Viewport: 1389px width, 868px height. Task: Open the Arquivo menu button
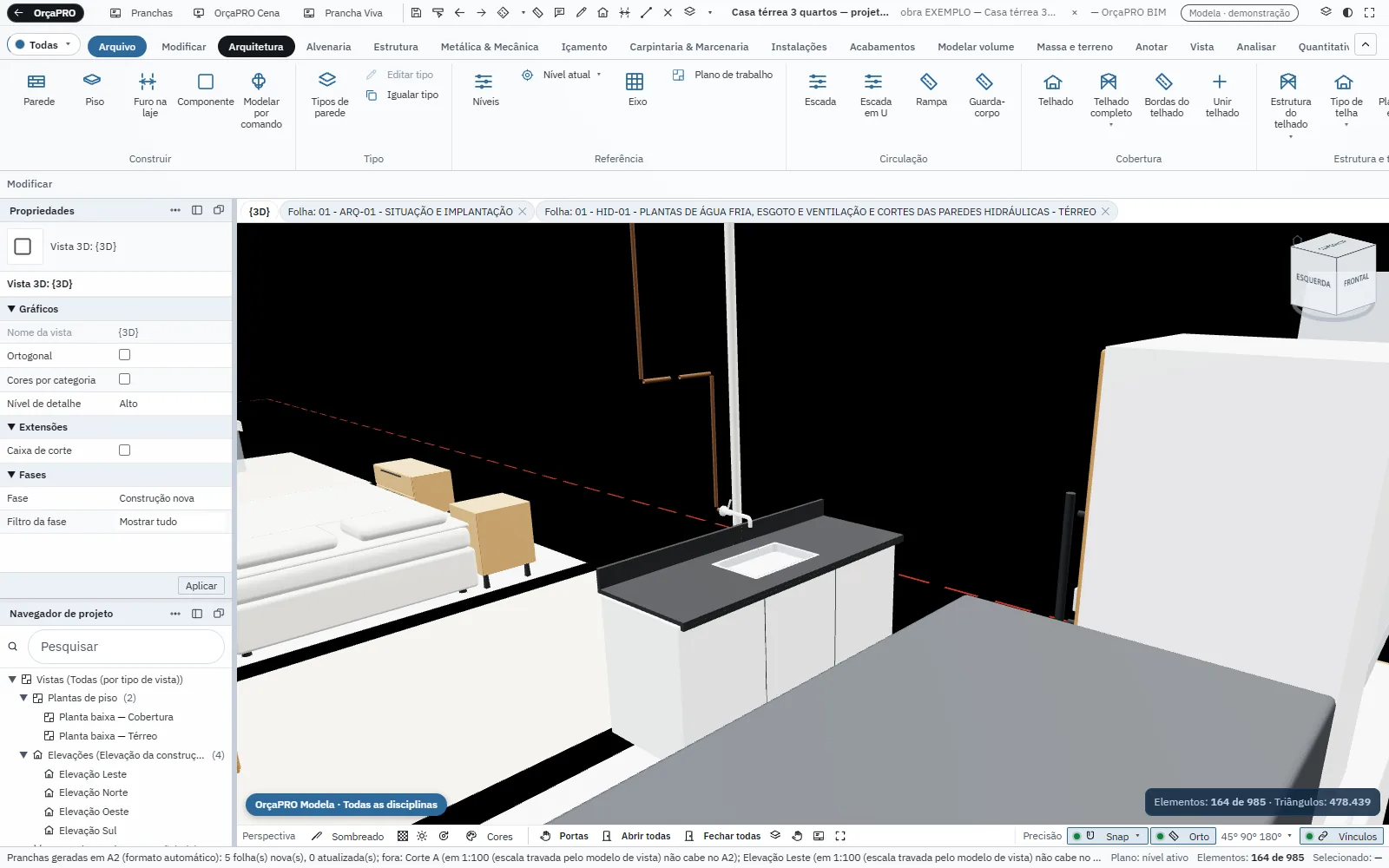pyautogui.click(x=117, y=47)
